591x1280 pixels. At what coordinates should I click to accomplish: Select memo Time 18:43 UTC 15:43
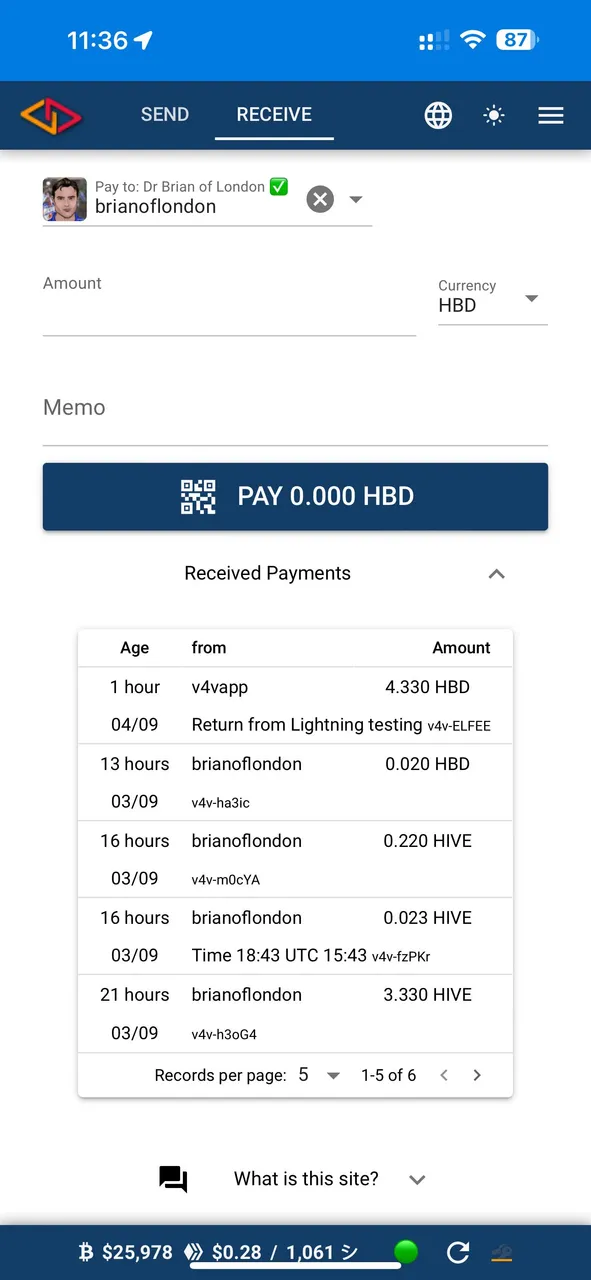pyautogui.click(x=279, y=956)
